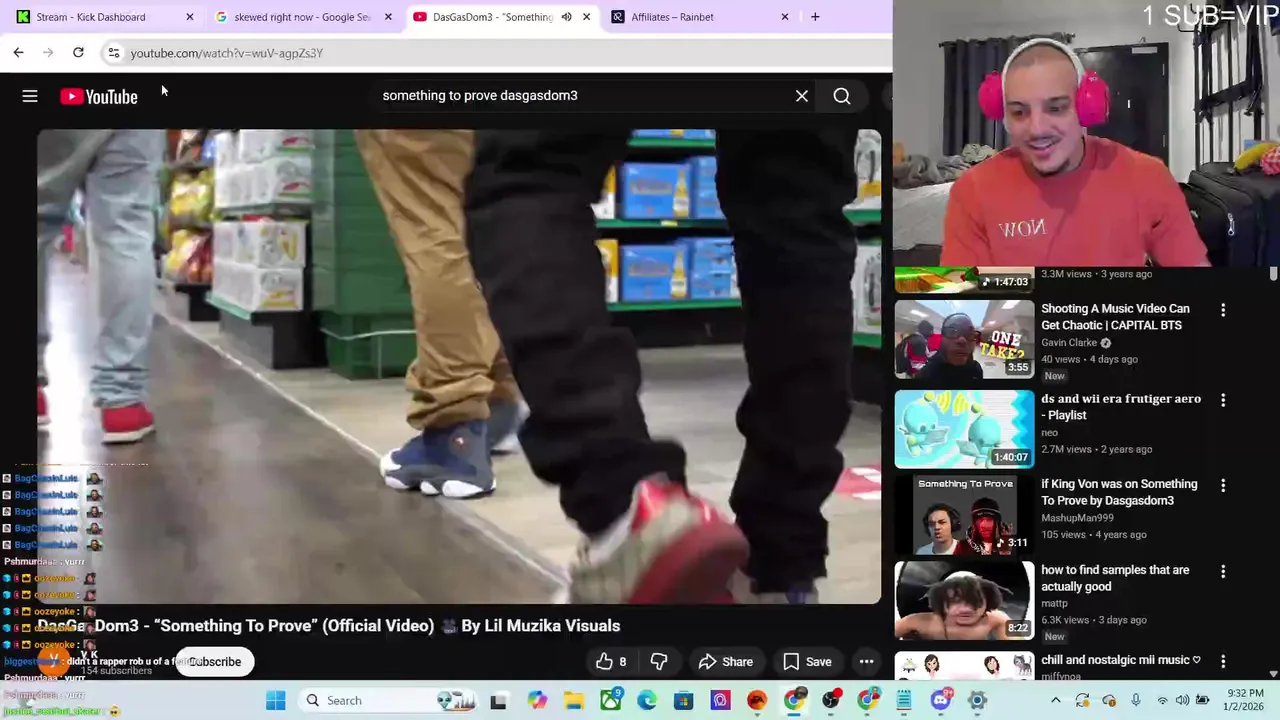The image size is (1280, 720).
Task: Click the Gavin Clarke channel name
Action: (1069, 343)
